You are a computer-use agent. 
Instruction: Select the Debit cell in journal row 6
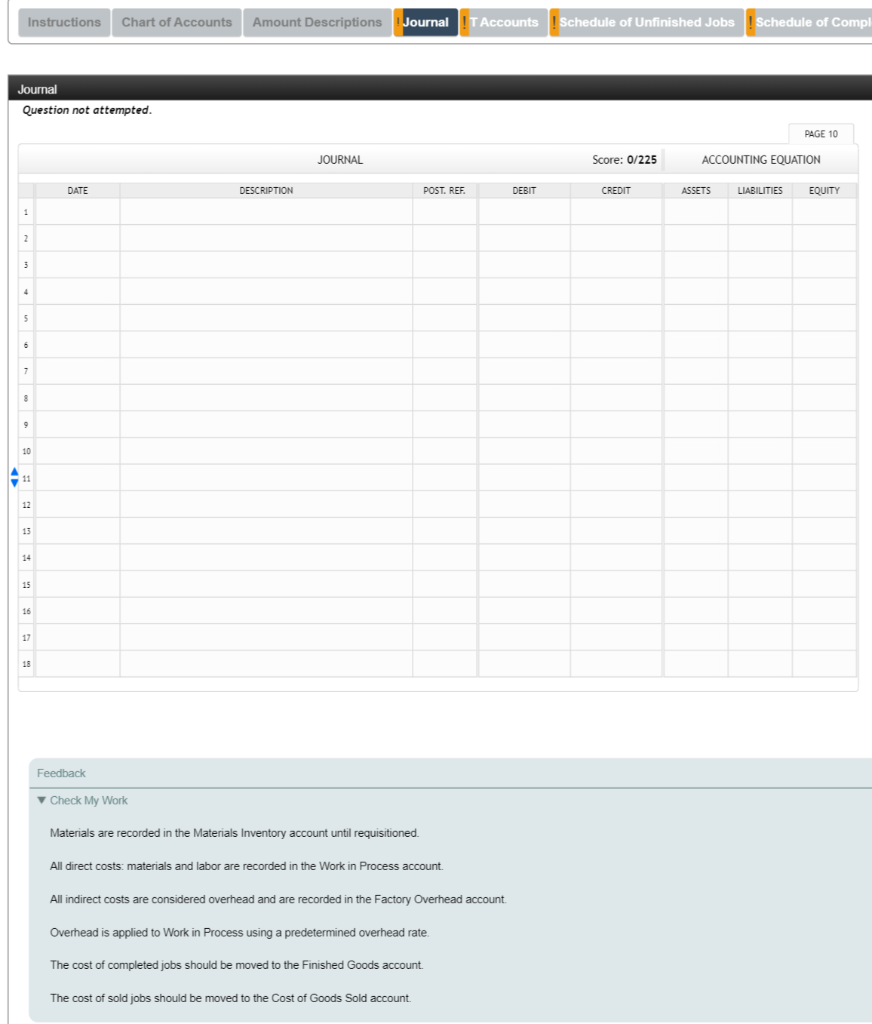point(525,345)
